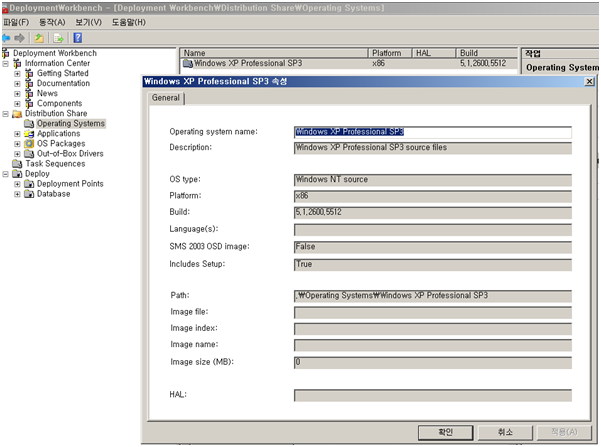Click the OS type field
This screenshot has height=447, width=601.
[433, 180]
